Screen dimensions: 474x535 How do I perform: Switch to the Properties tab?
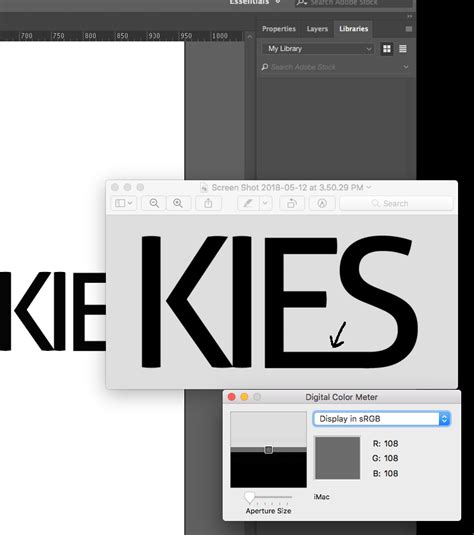coord(279,29)
